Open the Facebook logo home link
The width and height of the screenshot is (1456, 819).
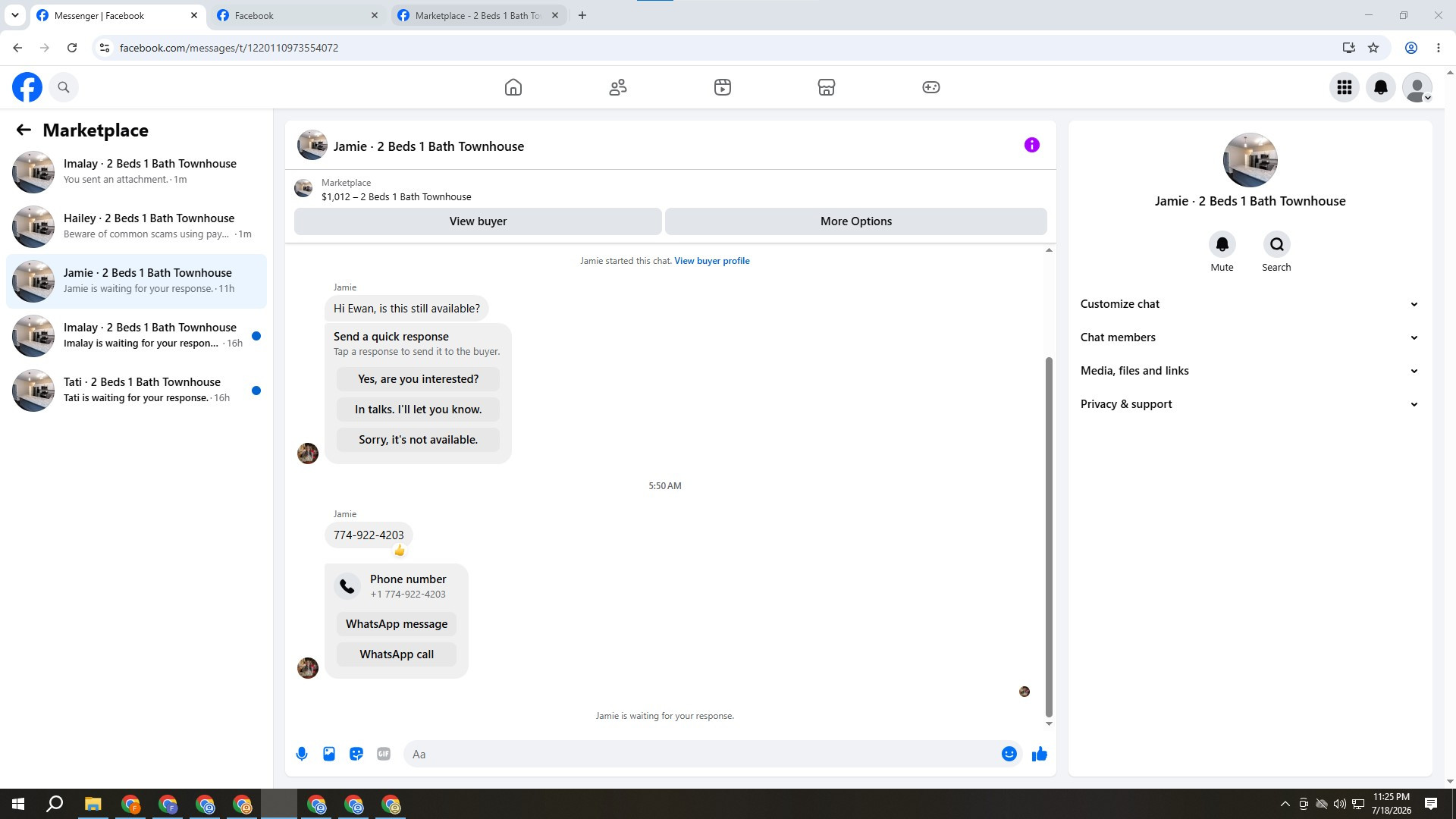point(27,87)
